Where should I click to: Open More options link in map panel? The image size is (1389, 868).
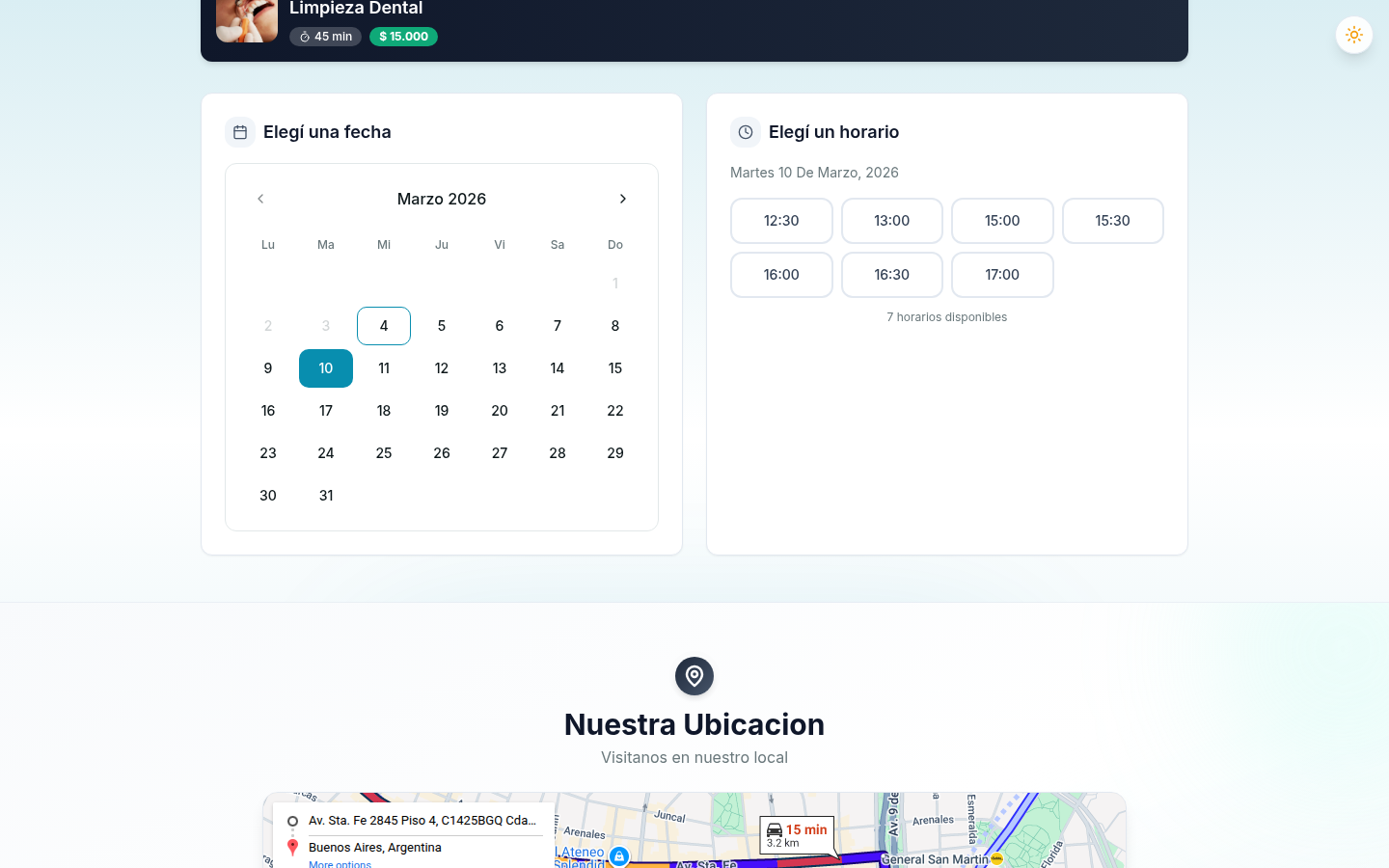tap(340, 863)
